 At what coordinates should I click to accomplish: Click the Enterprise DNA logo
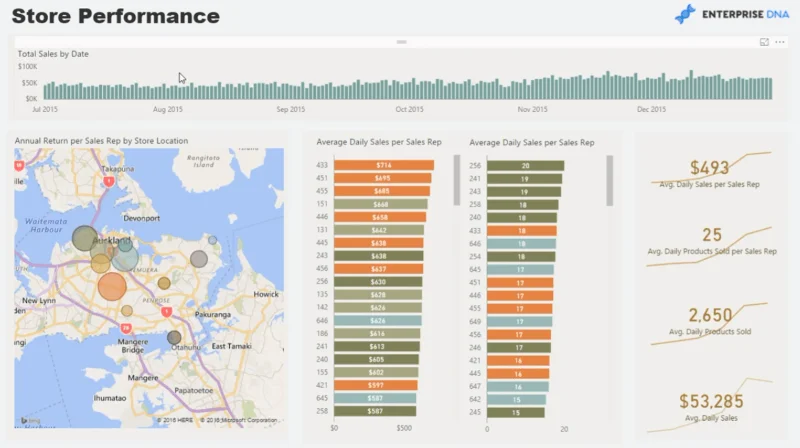pyautogui.click(x=732, y=14)
